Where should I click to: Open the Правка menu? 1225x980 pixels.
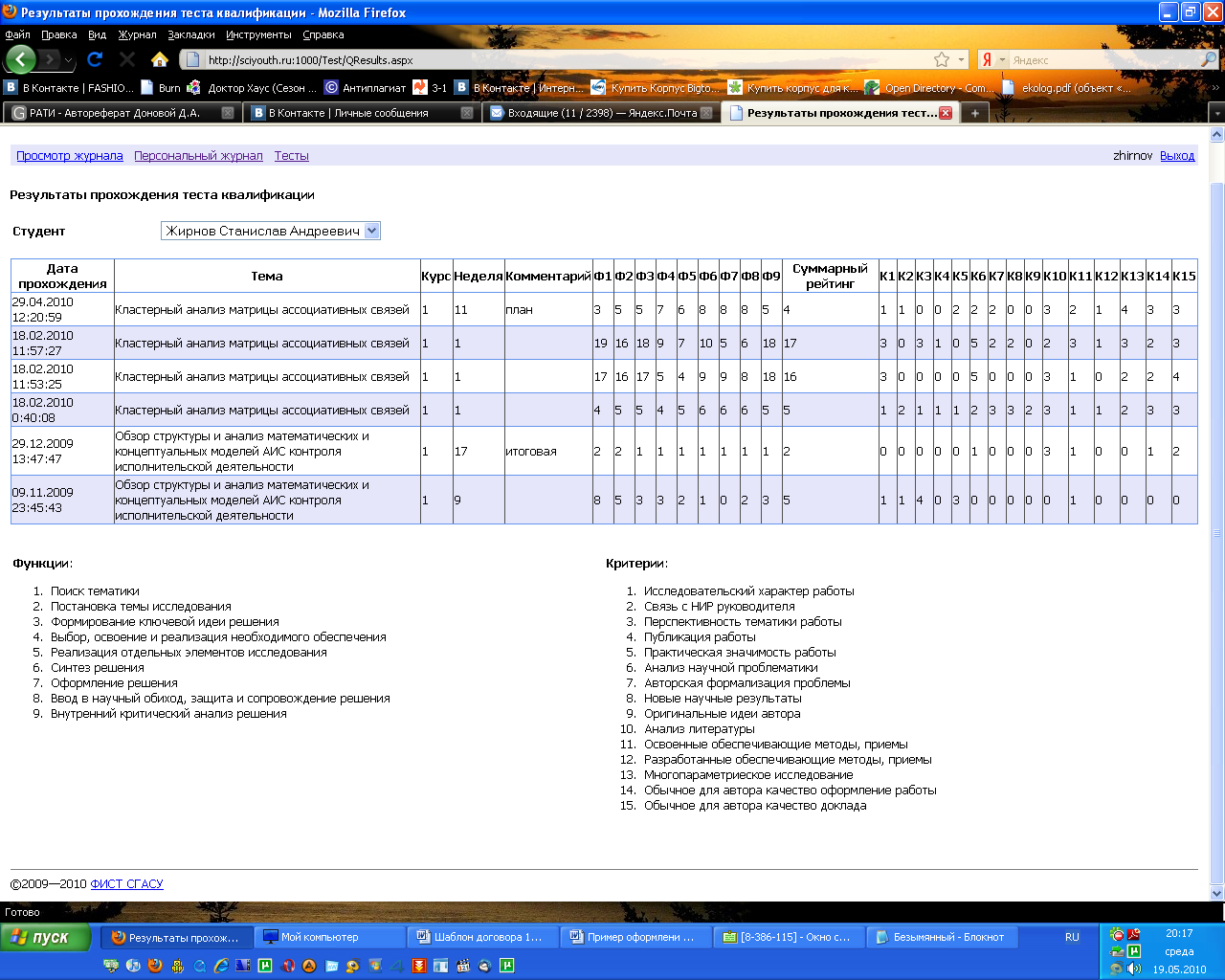[58, 34]
